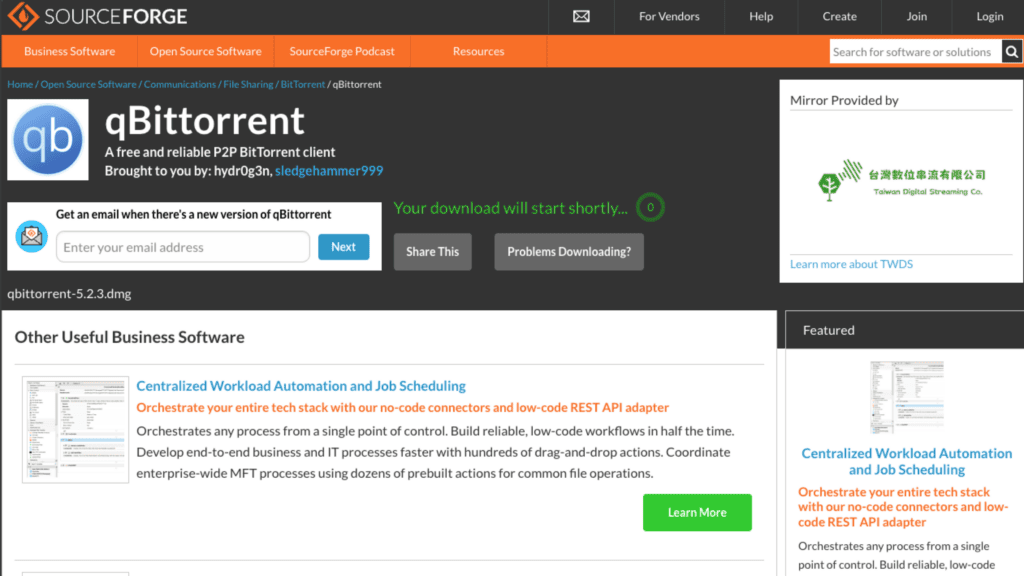Click 'A free and reliable P2P BitTorrent client' text
This screenshot has width=1024, height=576.
pos(219,152)
